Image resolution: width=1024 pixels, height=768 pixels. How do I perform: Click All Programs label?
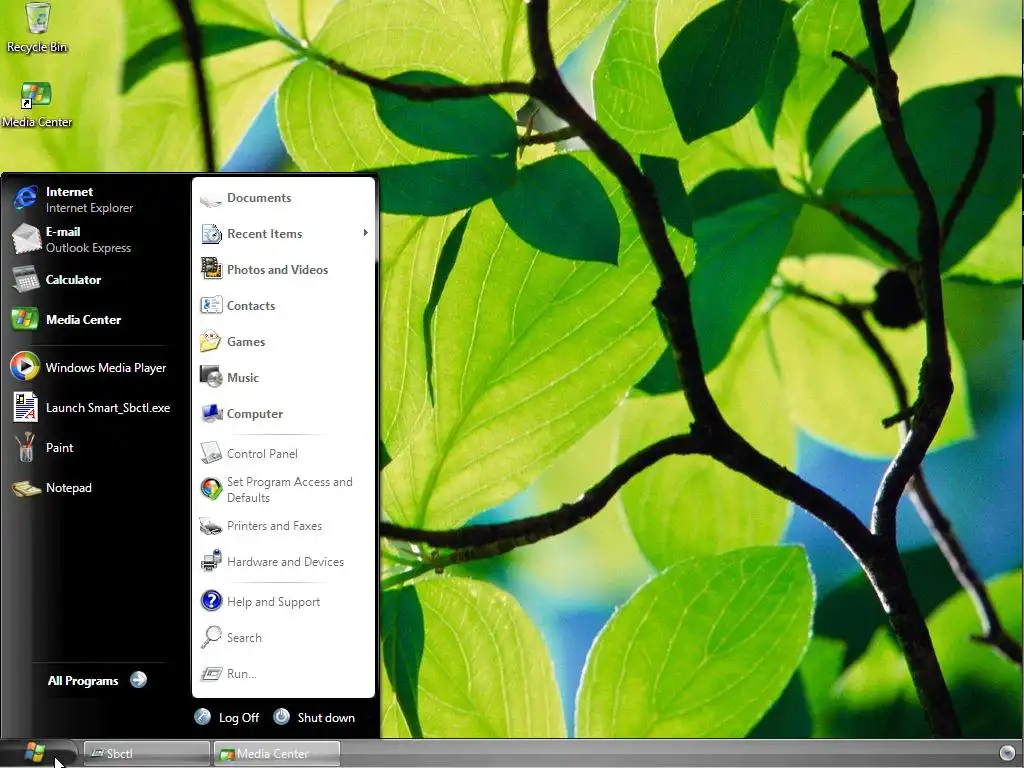tap(83, 680)
